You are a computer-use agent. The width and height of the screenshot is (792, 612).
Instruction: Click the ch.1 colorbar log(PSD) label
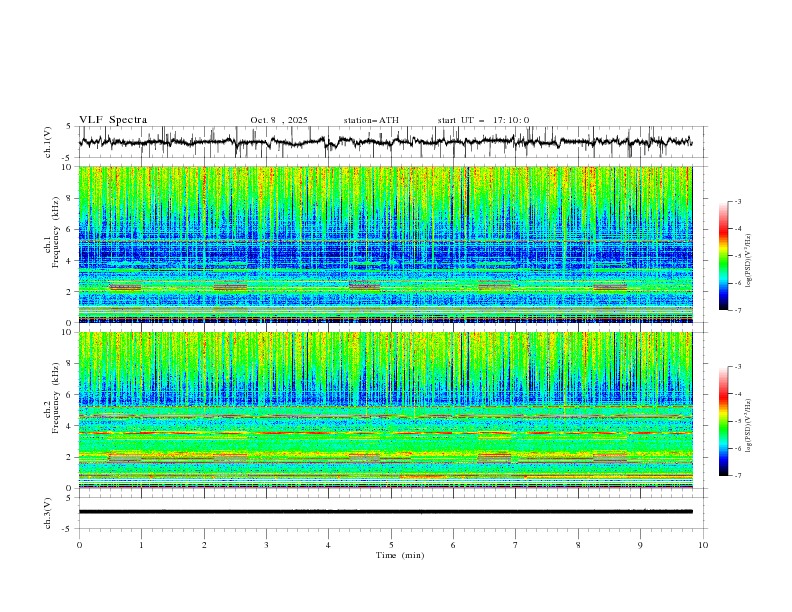pyautogui.click(x=749, y=261)
